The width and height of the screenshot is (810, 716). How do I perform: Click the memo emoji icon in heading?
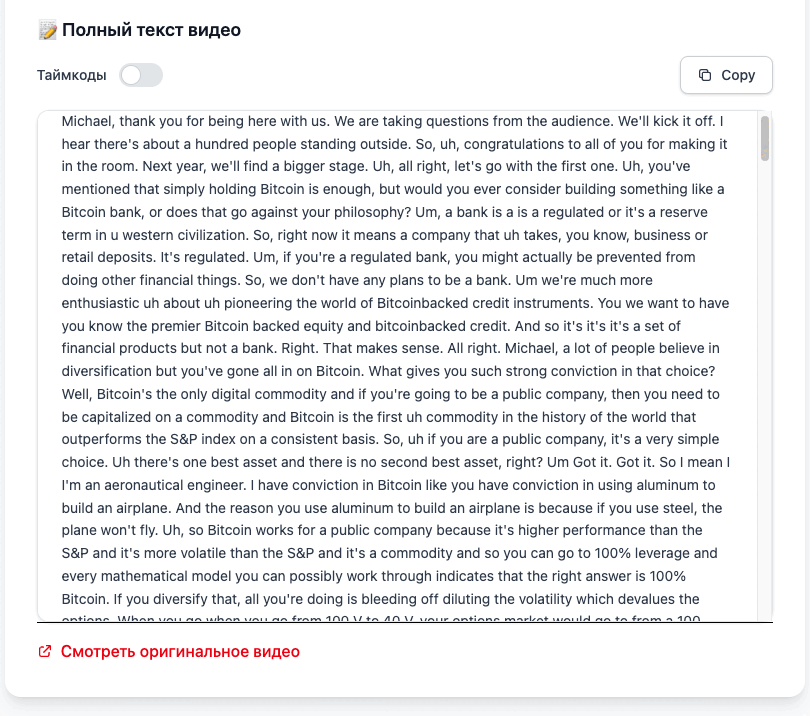tap(48, 30)
